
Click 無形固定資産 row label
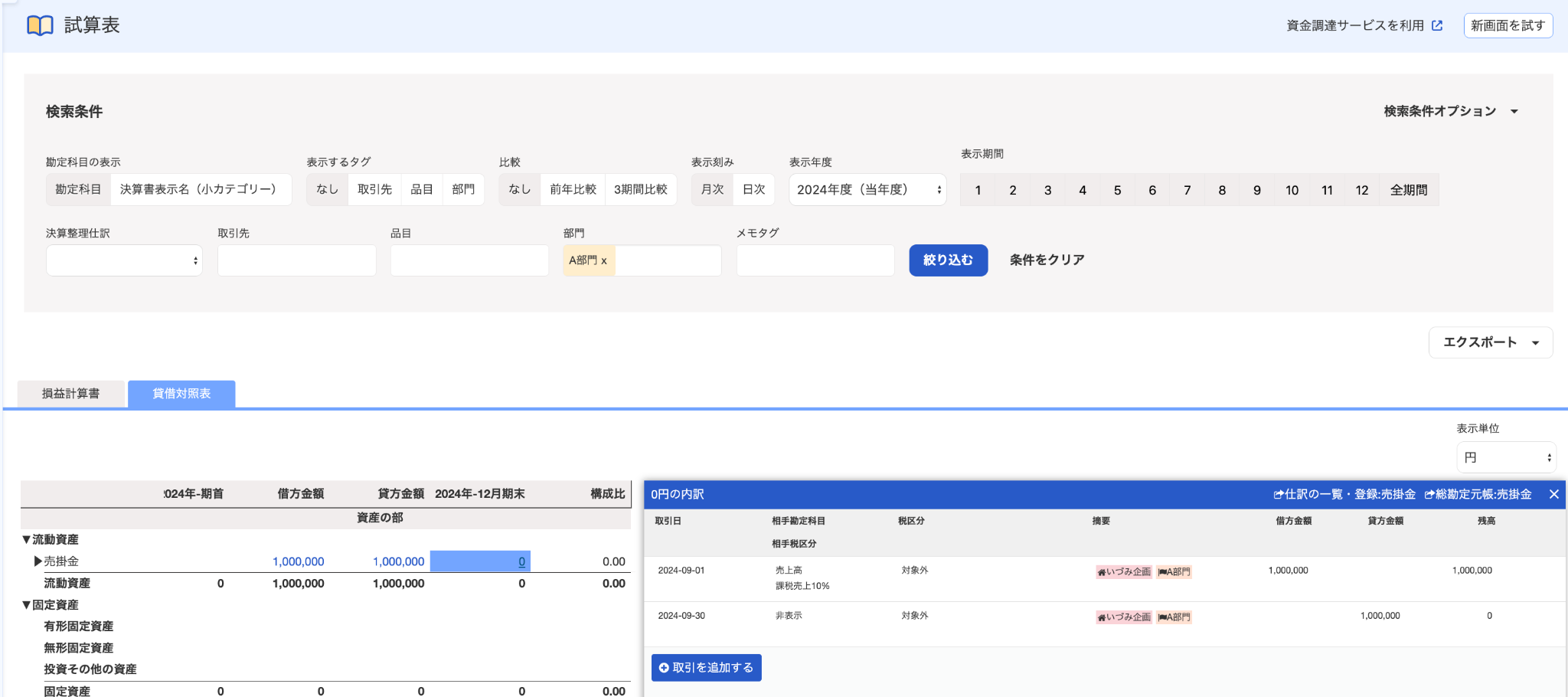coord(79,648)
